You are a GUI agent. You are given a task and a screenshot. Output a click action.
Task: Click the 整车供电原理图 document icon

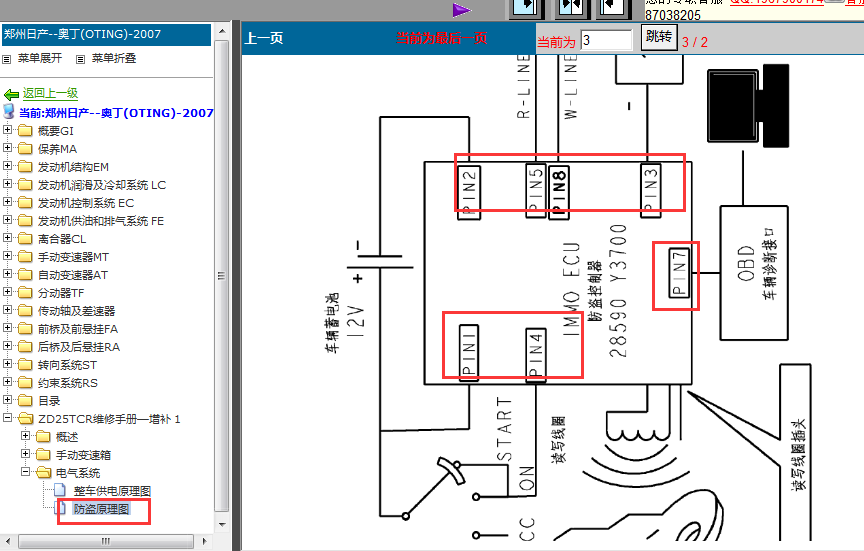point(60,490)
